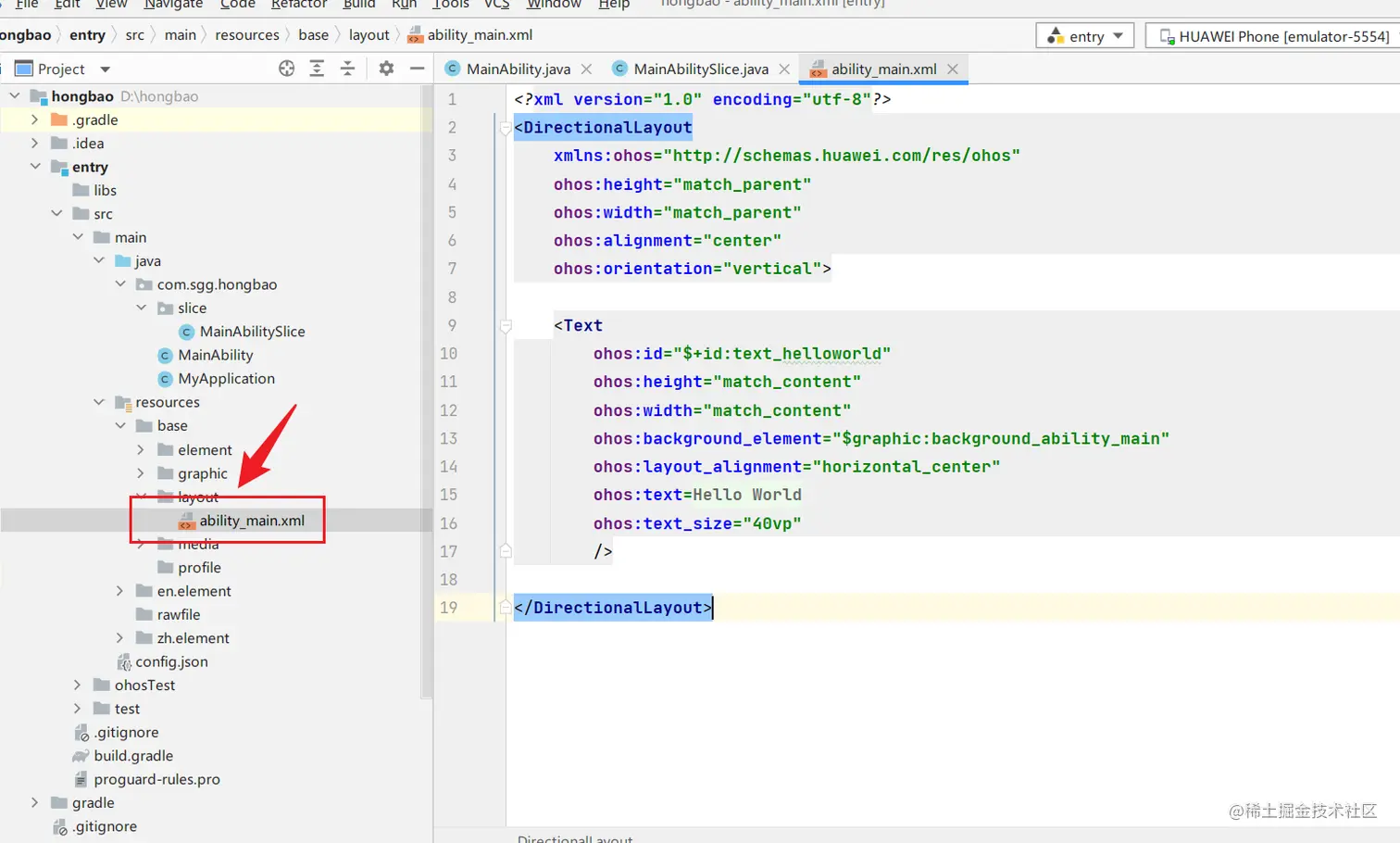
Task: Click fold marker at line 17
Action: pos(506,551)
